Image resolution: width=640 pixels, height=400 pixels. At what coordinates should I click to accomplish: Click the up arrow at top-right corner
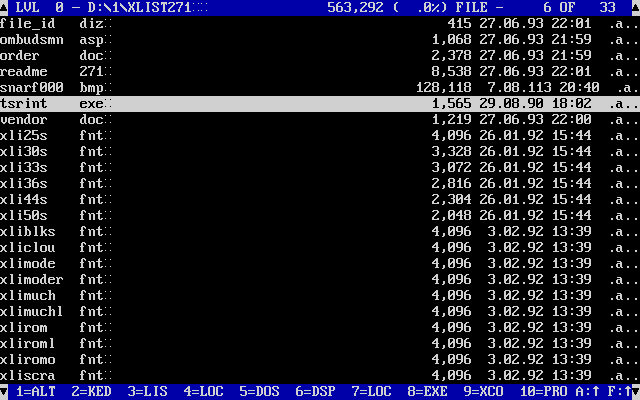click(635, 7)
